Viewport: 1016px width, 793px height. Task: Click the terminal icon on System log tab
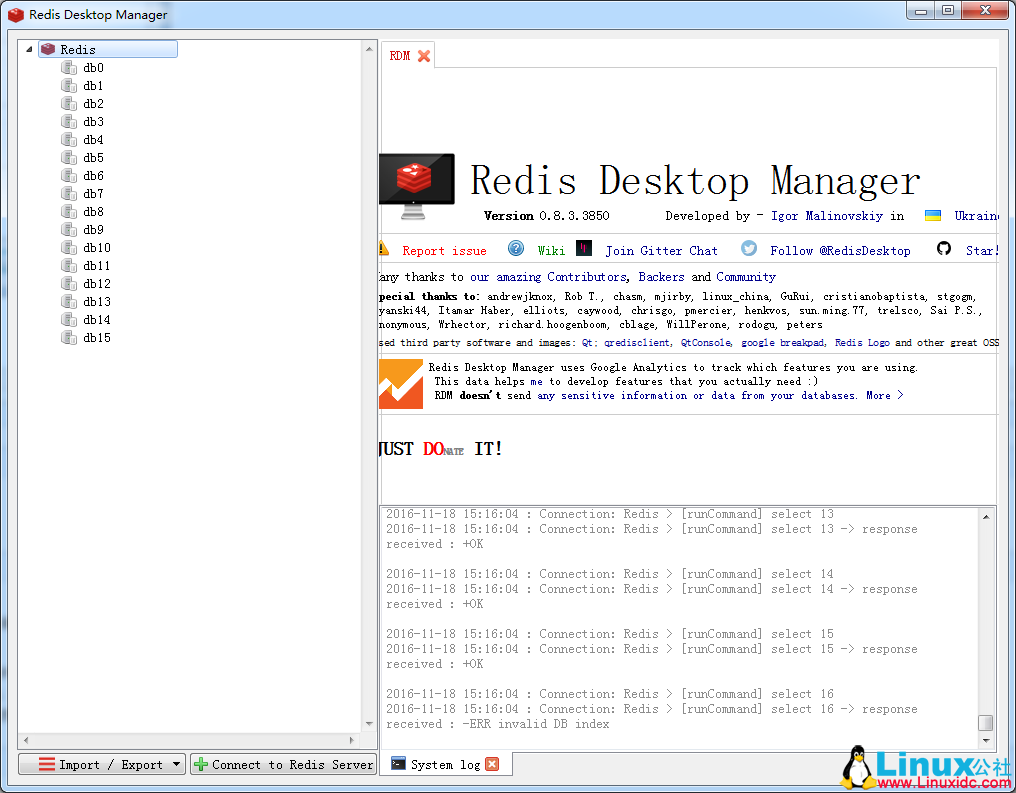400,763
